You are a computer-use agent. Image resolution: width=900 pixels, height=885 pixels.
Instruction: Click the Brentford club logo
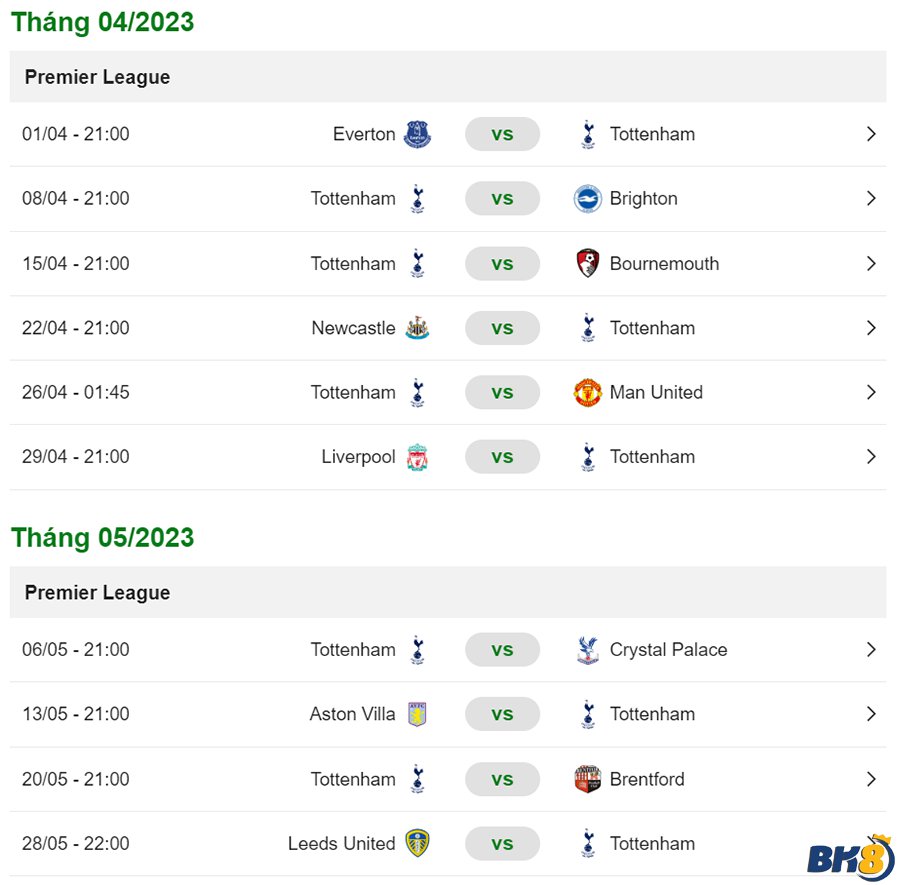[588, 778]
